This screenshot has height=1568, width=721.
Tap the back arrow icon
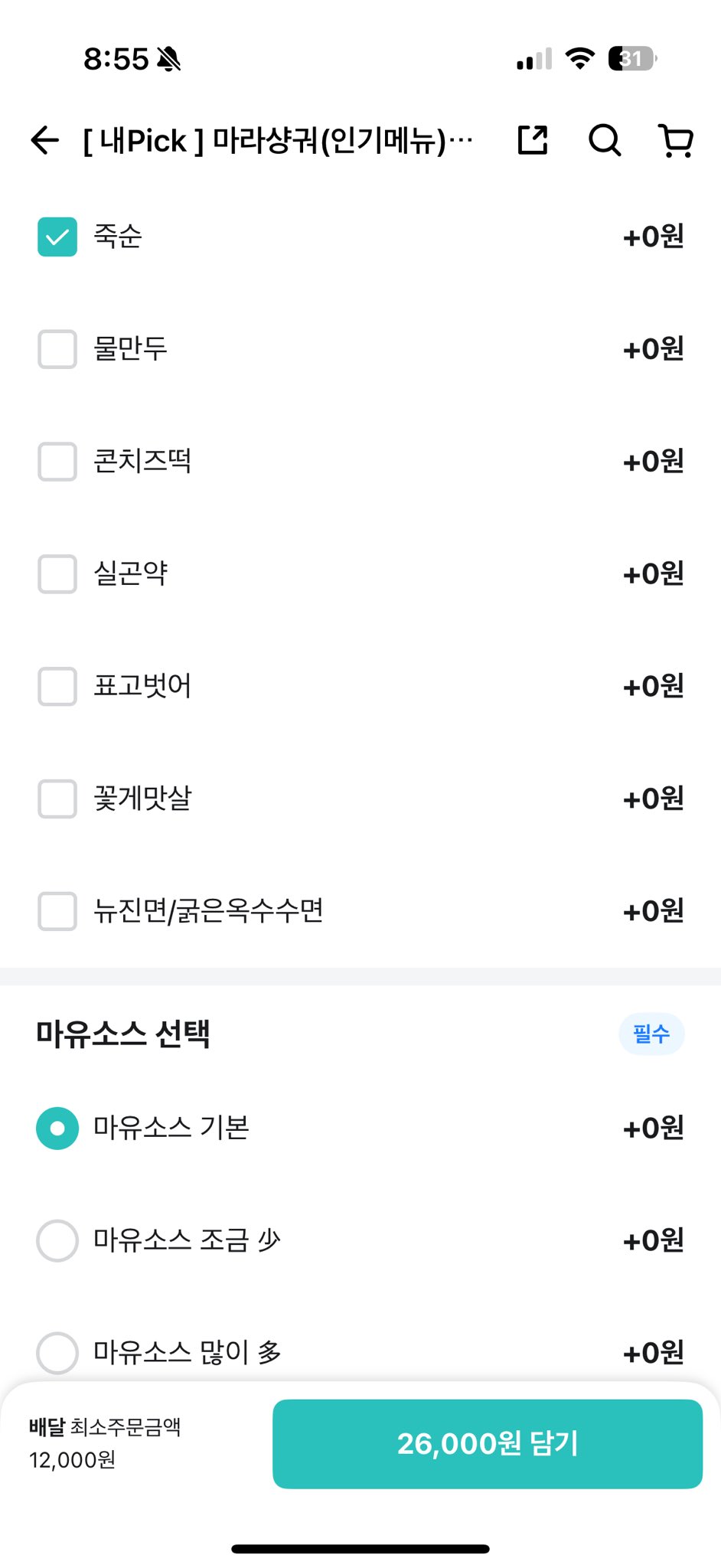click(45, 140)
